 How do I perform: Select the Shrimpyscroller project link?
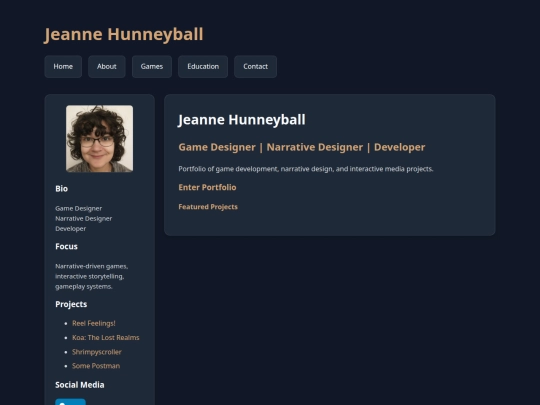coord(97,352)
